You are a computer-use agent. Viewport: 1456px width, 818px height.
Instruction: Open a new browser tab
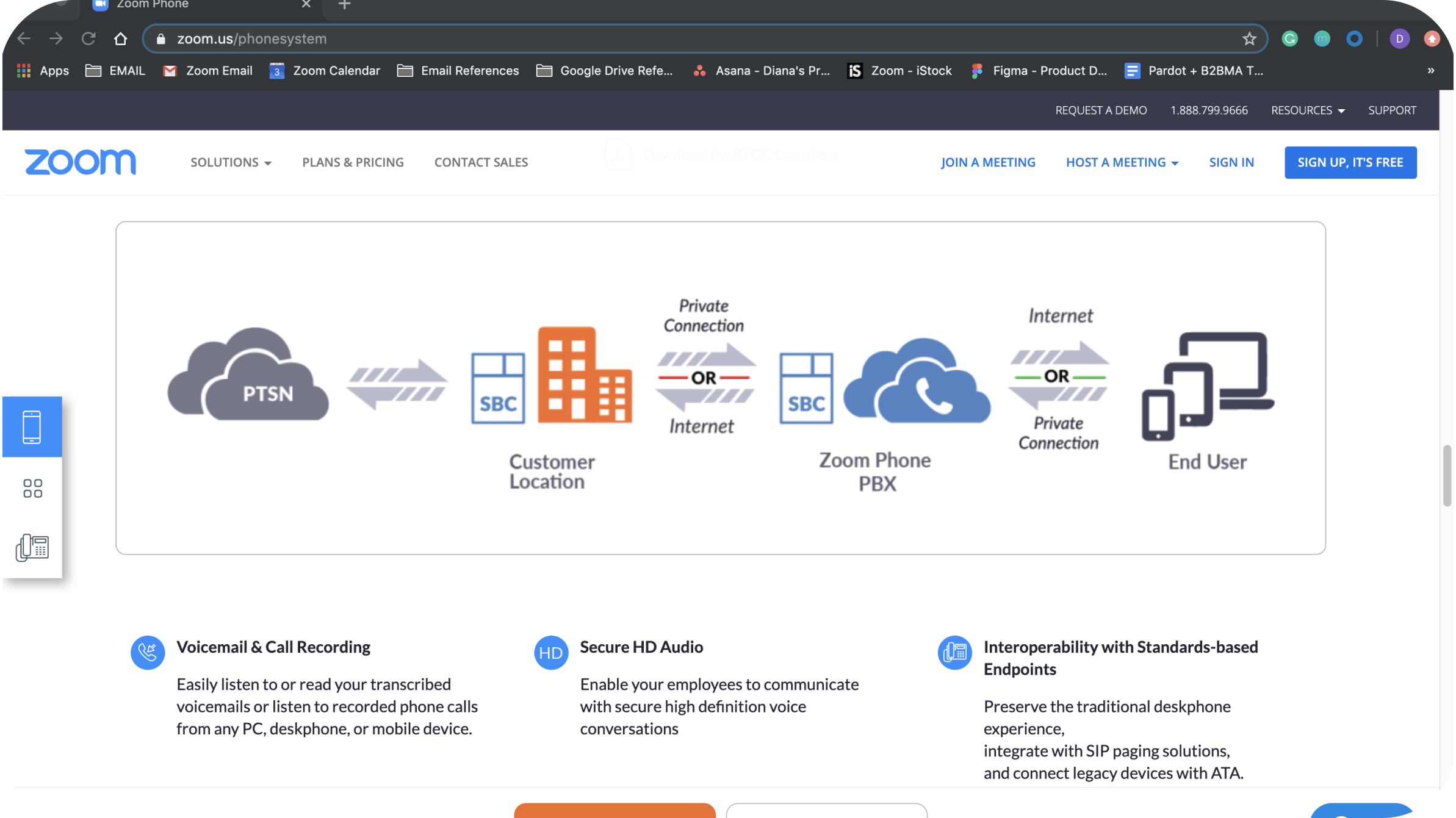[345, 5]
